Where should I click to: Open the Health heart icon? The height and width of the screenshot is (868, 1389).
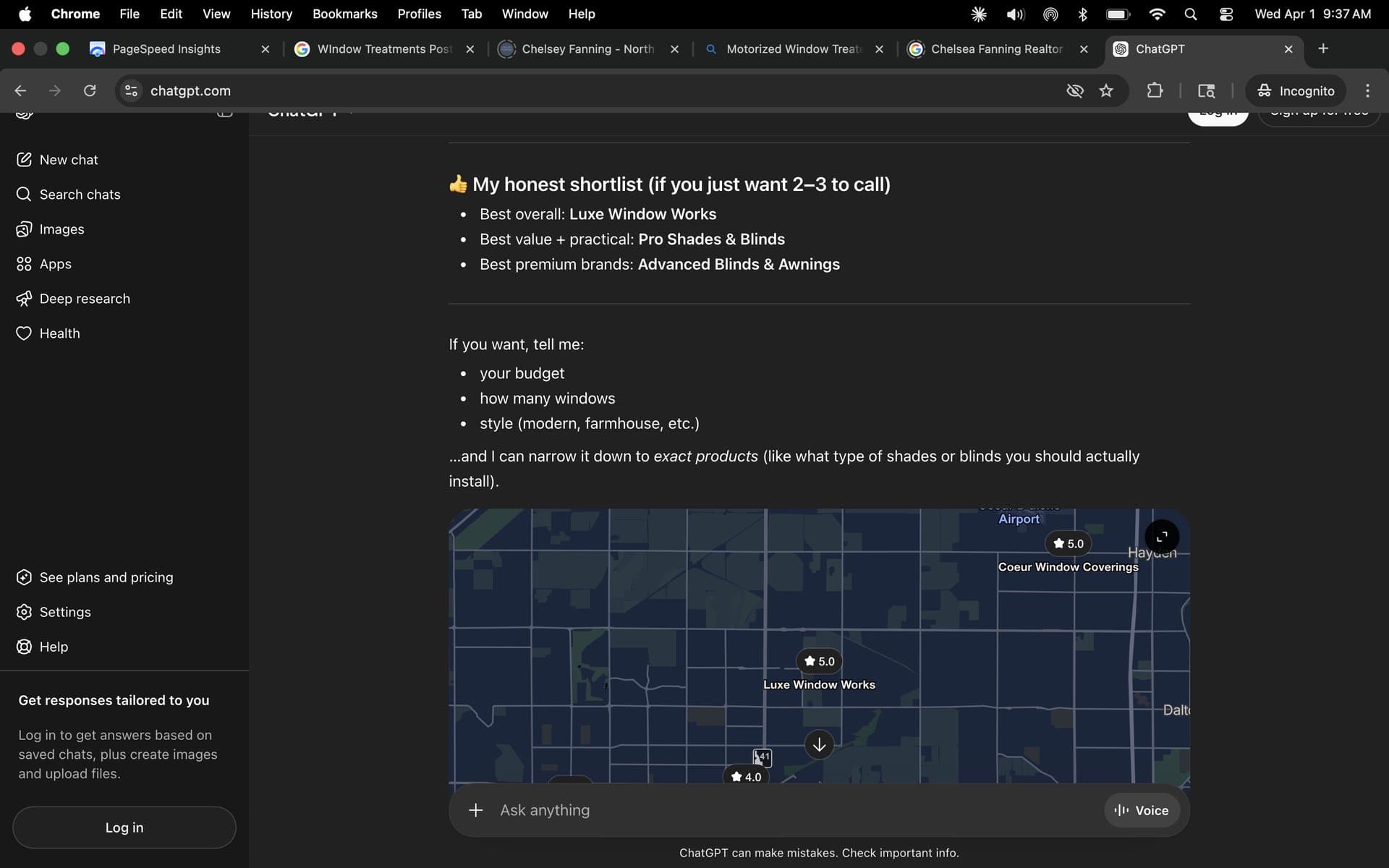pos(24,333)
